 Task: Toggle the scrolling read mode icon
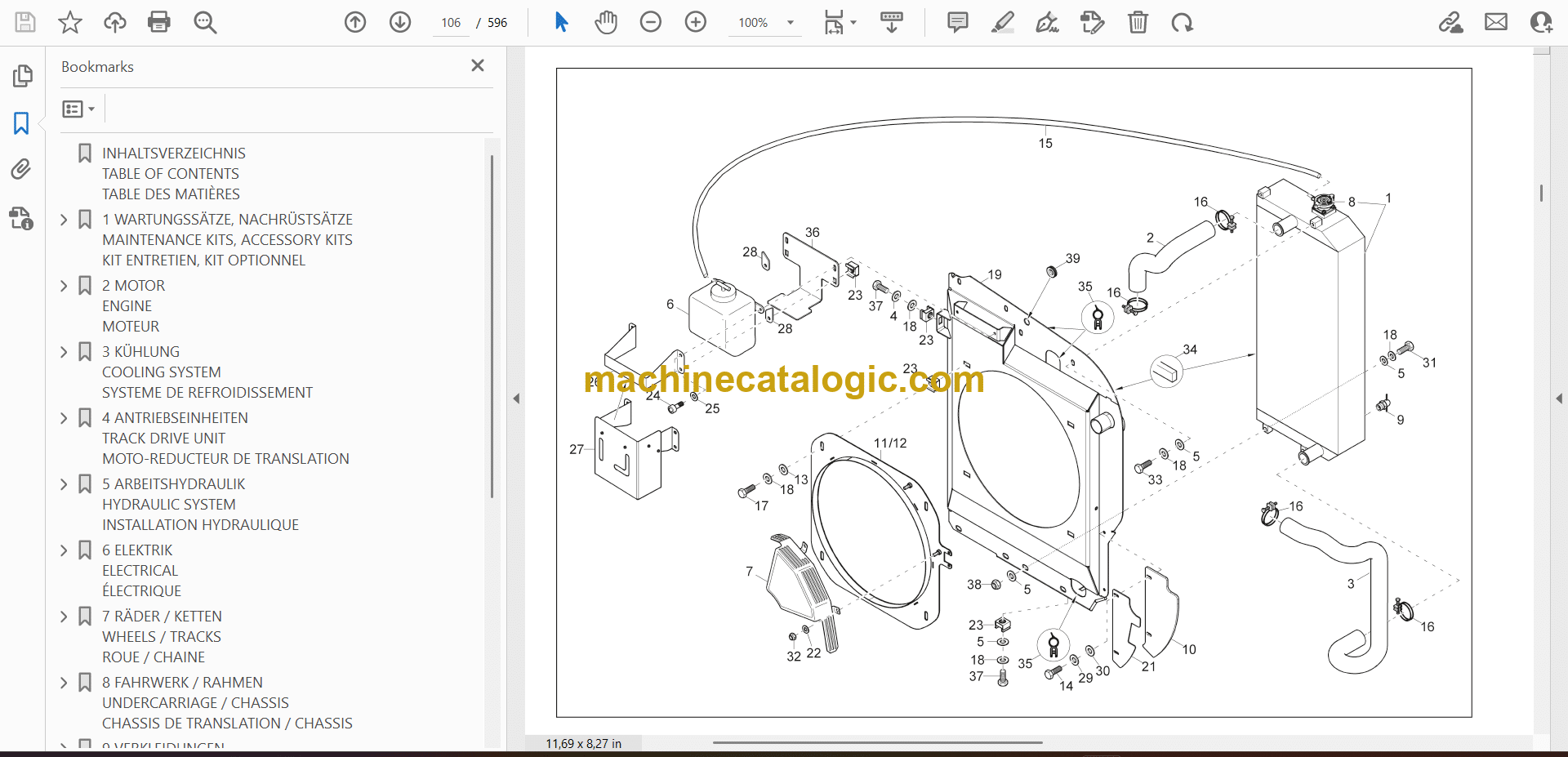point(892,22)
